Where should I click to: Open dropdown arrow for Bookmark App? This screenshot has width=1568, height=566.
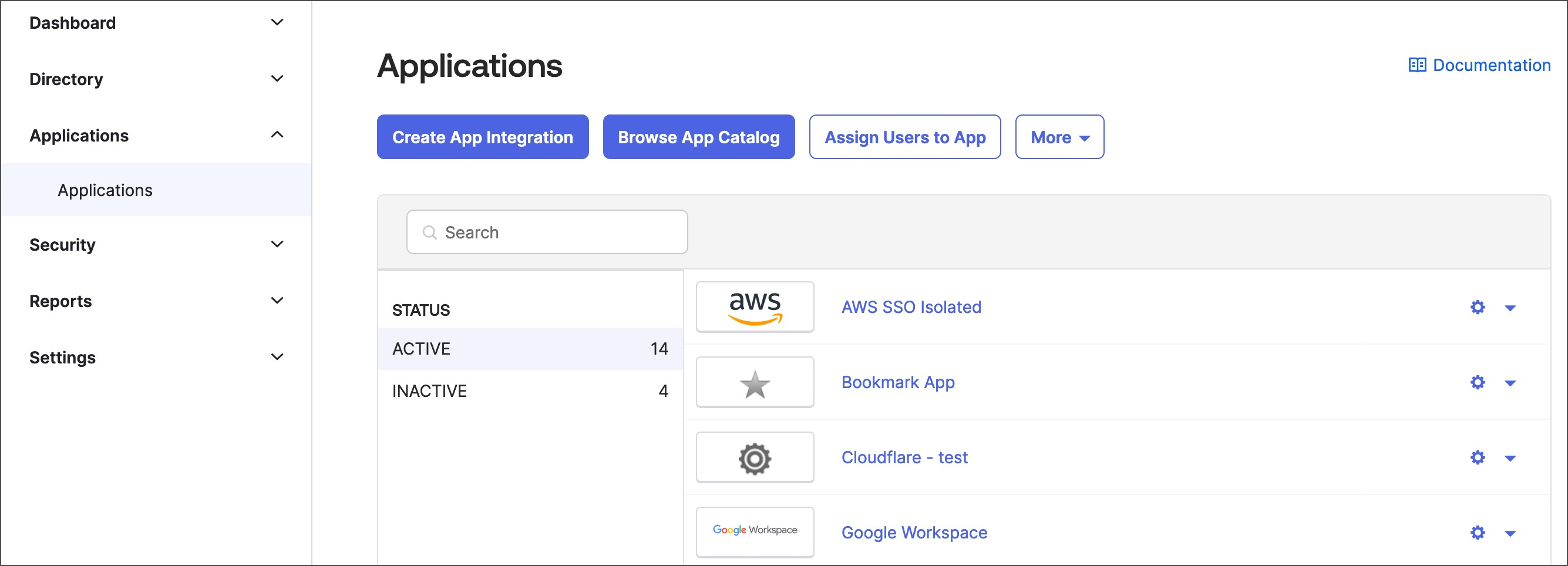1510,383
